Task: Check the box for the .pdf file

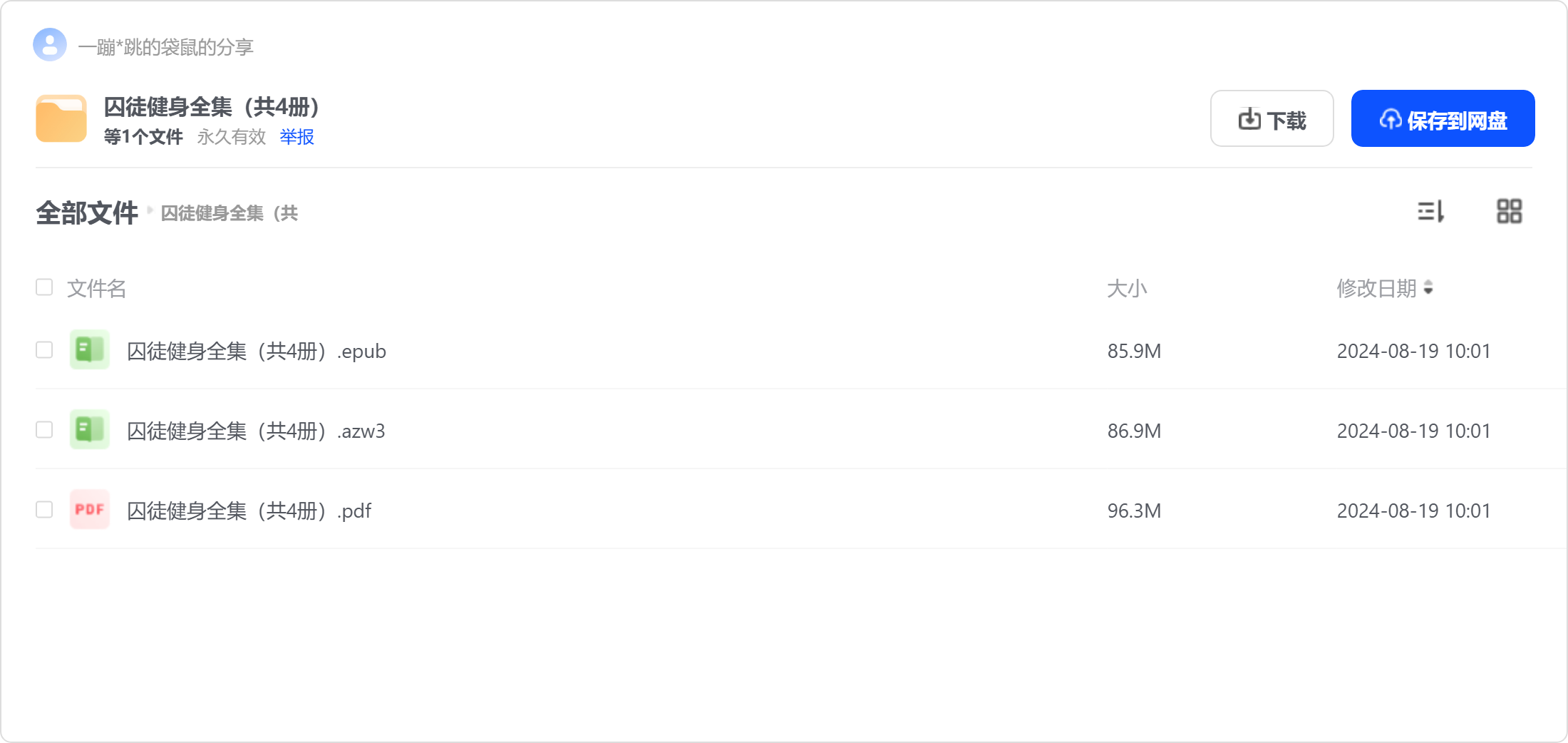Action: pyautogui.click(x=44, y=510)
